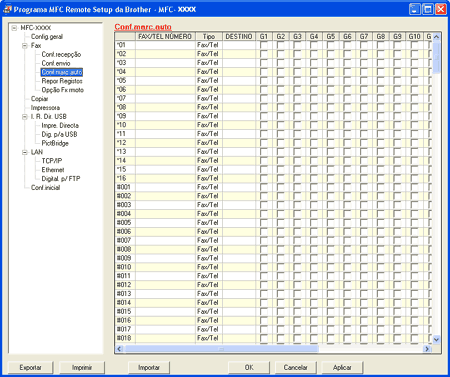Select Impressora in the tree
Viewport: 450px width, 377px height.
coord(45,108)
